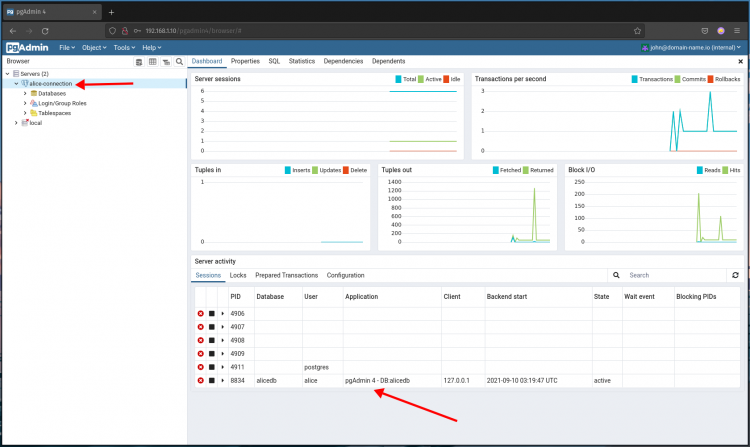
Task: Switch to the Statistics tab
Action: (x=302, y=61)
